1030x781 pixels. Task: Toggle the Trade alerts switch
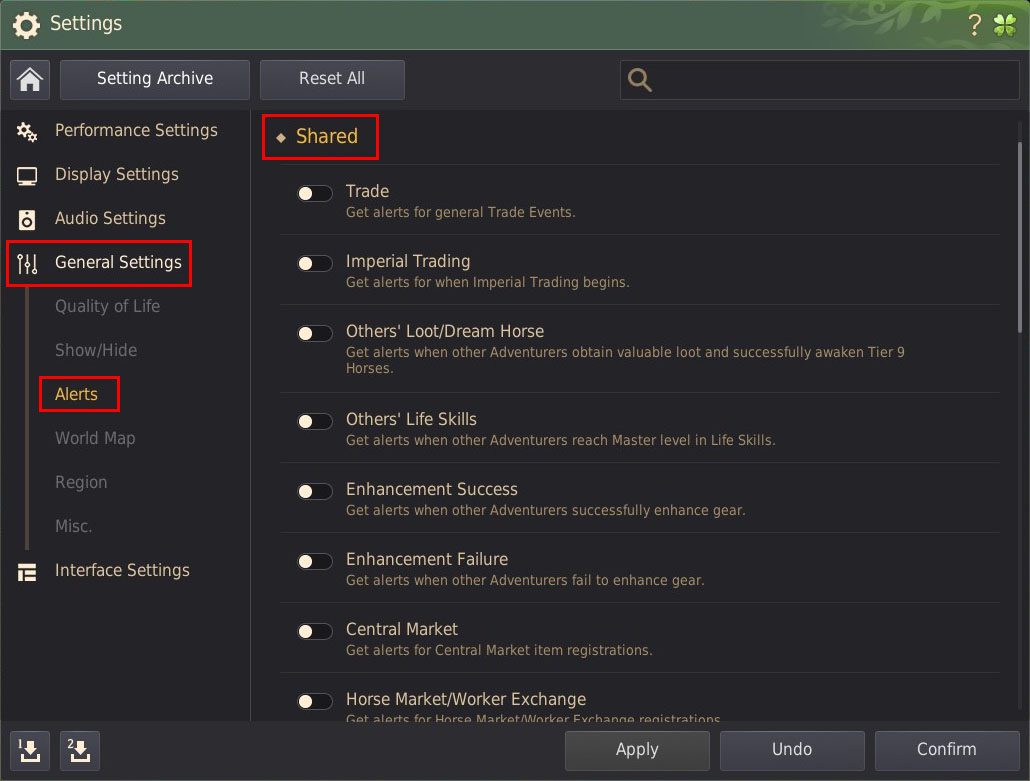pyautogui.click(x=315, y=193)
